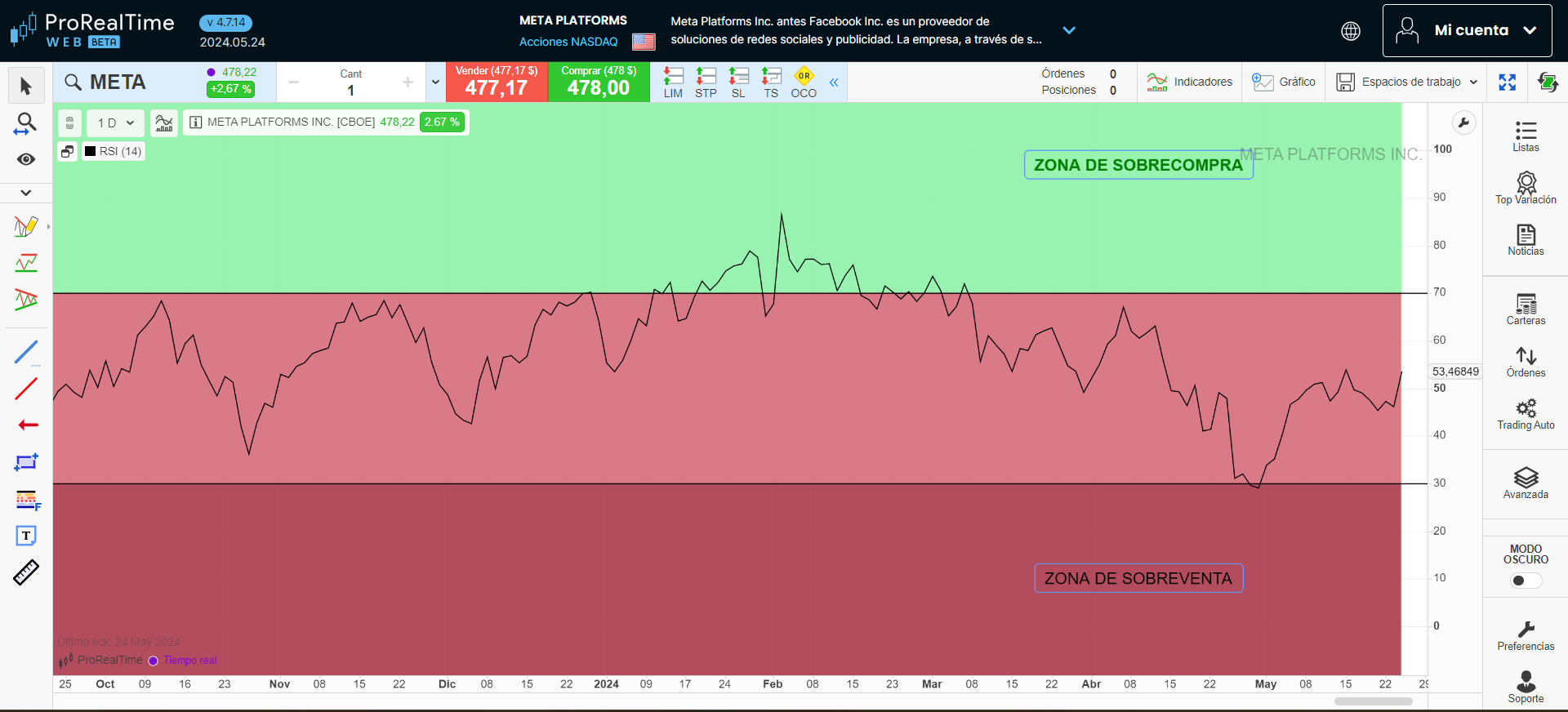This screenshot has height=712, width=1568.
Task: Select the ruler measurement tool
Action: click(26, 572)
